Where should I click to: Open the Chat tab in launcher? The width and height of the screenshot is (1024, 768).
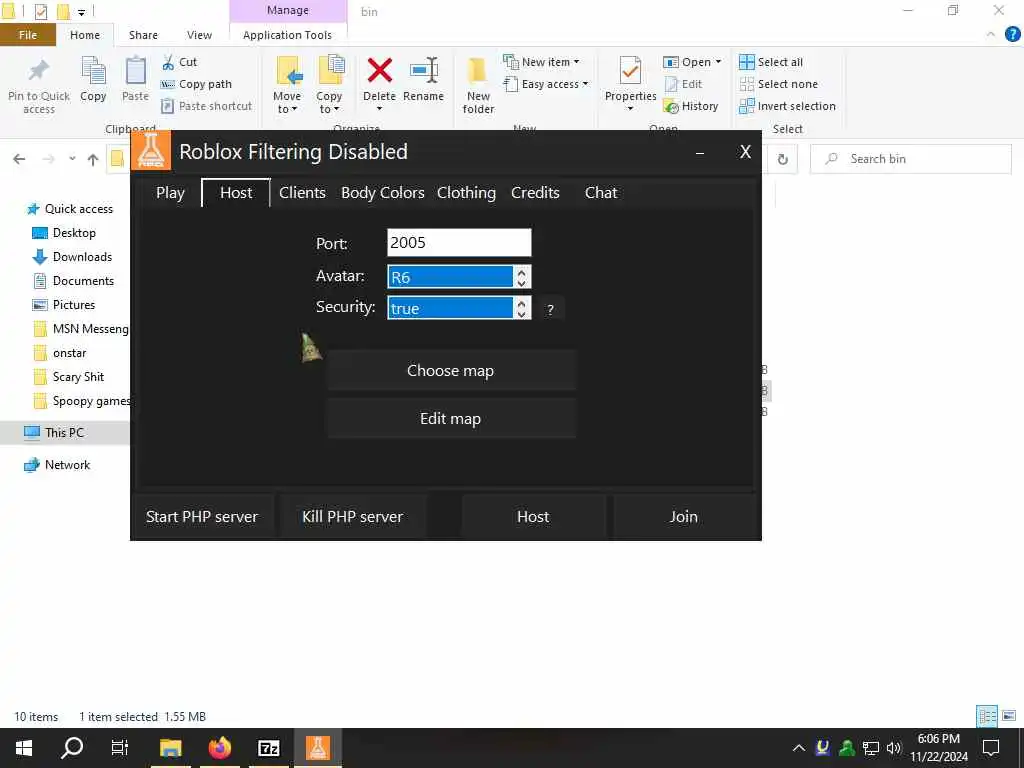[x=601, y=193]
